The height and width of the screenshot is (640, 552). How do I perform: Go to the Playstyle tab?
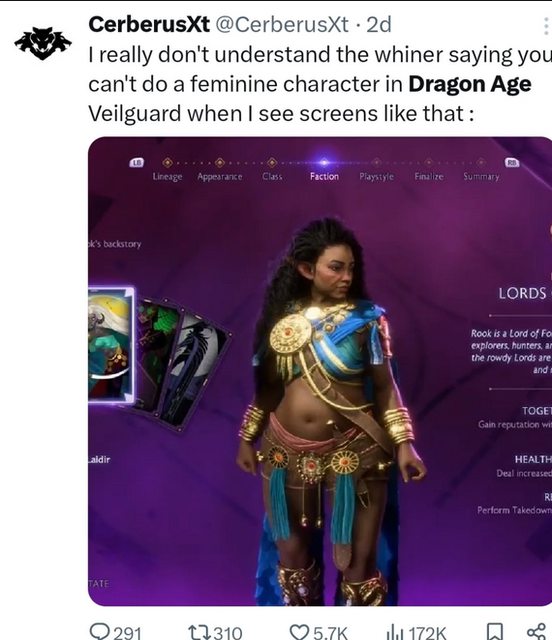tap(376, 176)
